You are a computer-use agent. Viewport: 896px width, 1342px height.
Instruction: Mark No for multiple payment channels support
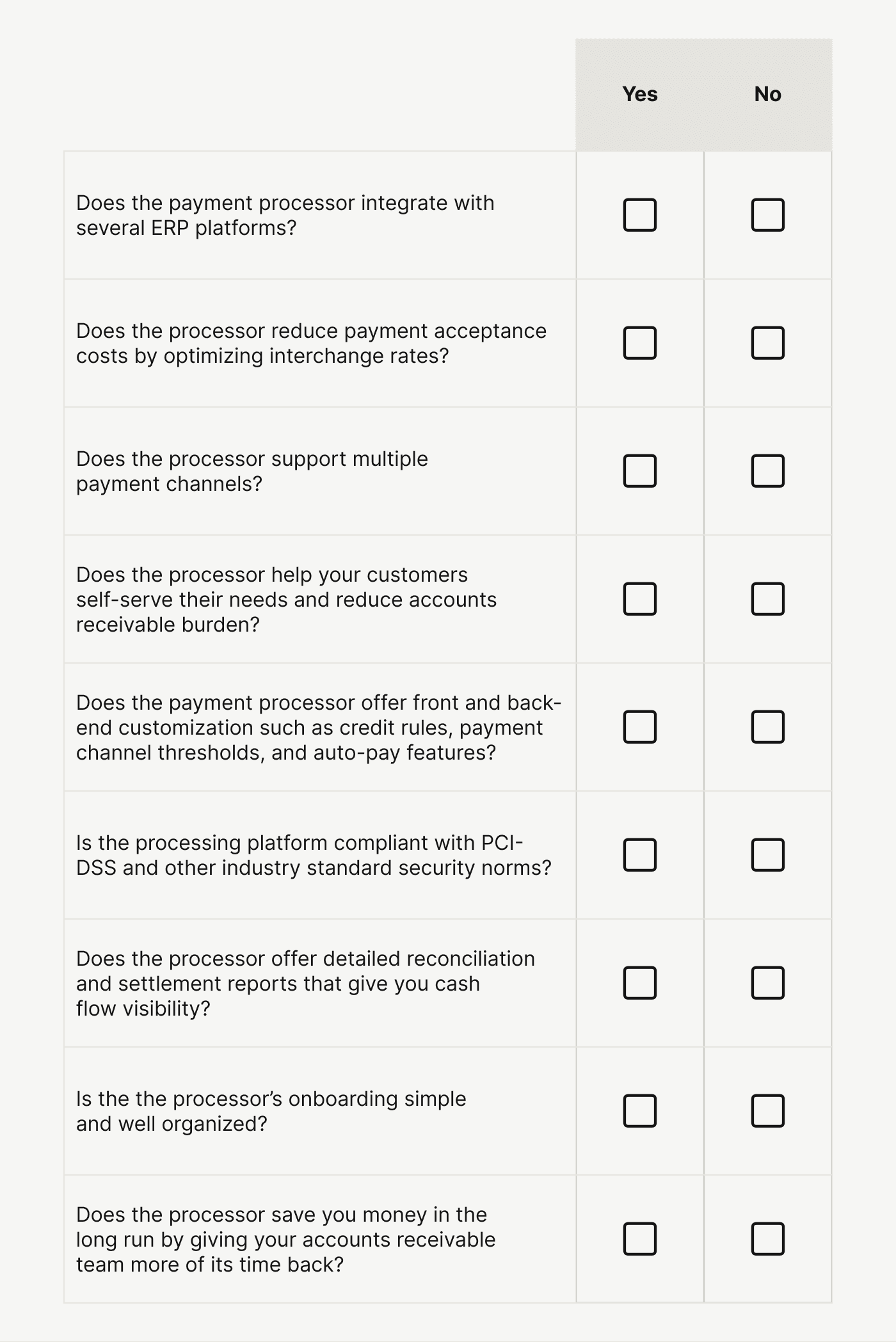coord(767,471)
